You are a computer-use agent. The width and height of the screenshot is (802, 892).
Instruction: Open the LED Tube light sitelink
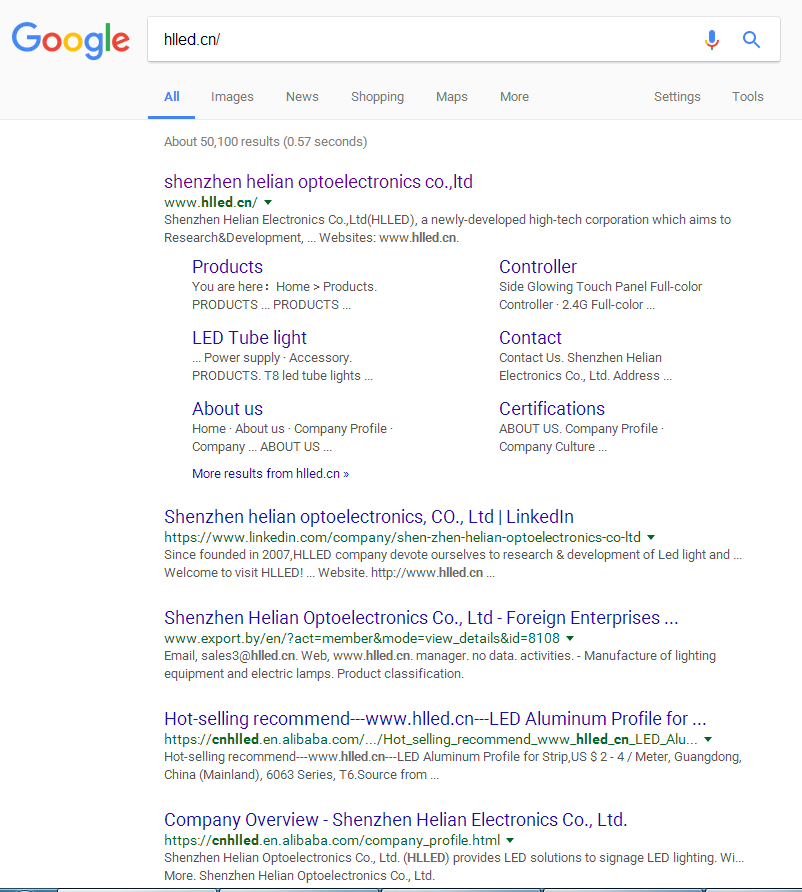(249, 338)
